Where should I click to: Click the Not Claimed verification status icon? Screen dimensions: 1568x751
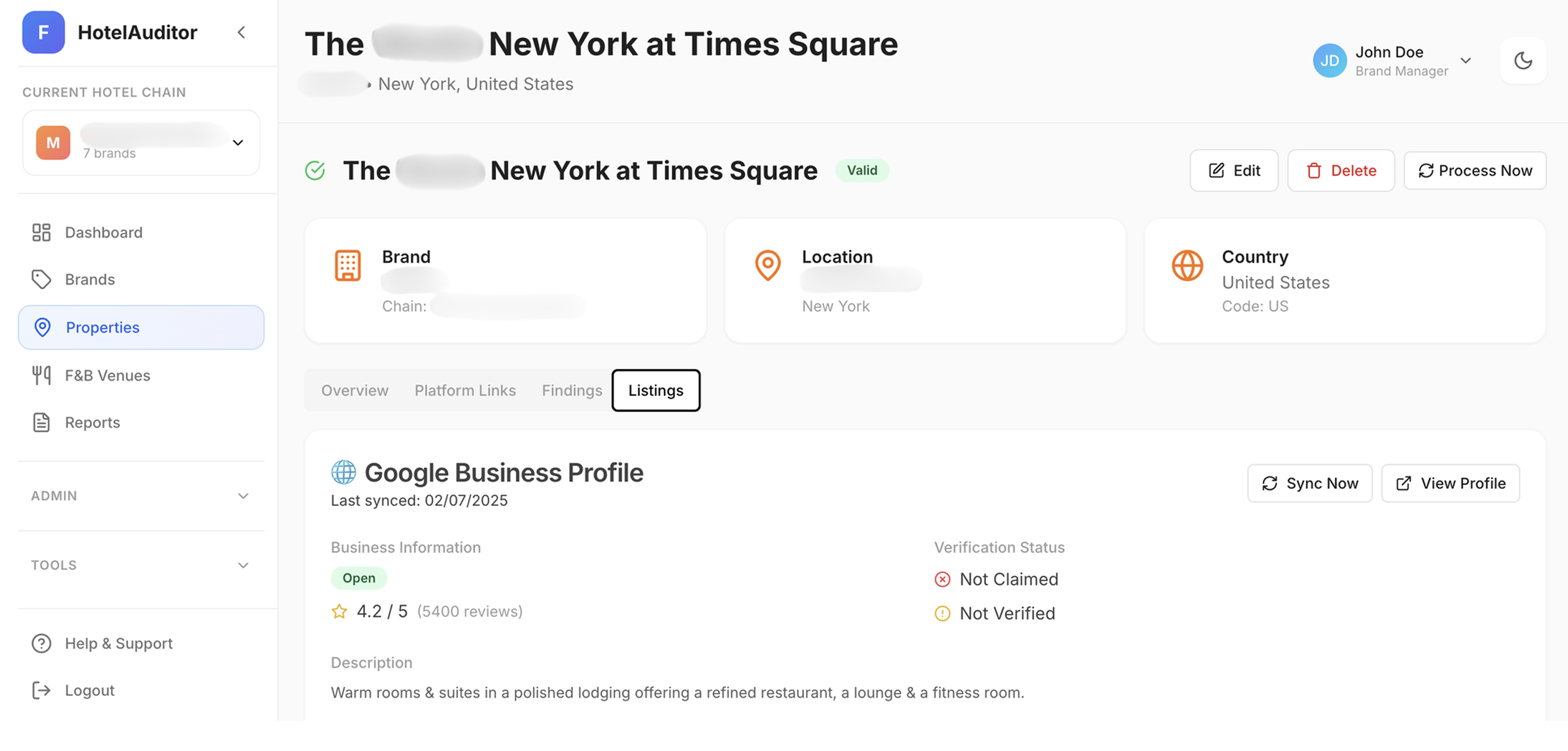pos(942,579)
